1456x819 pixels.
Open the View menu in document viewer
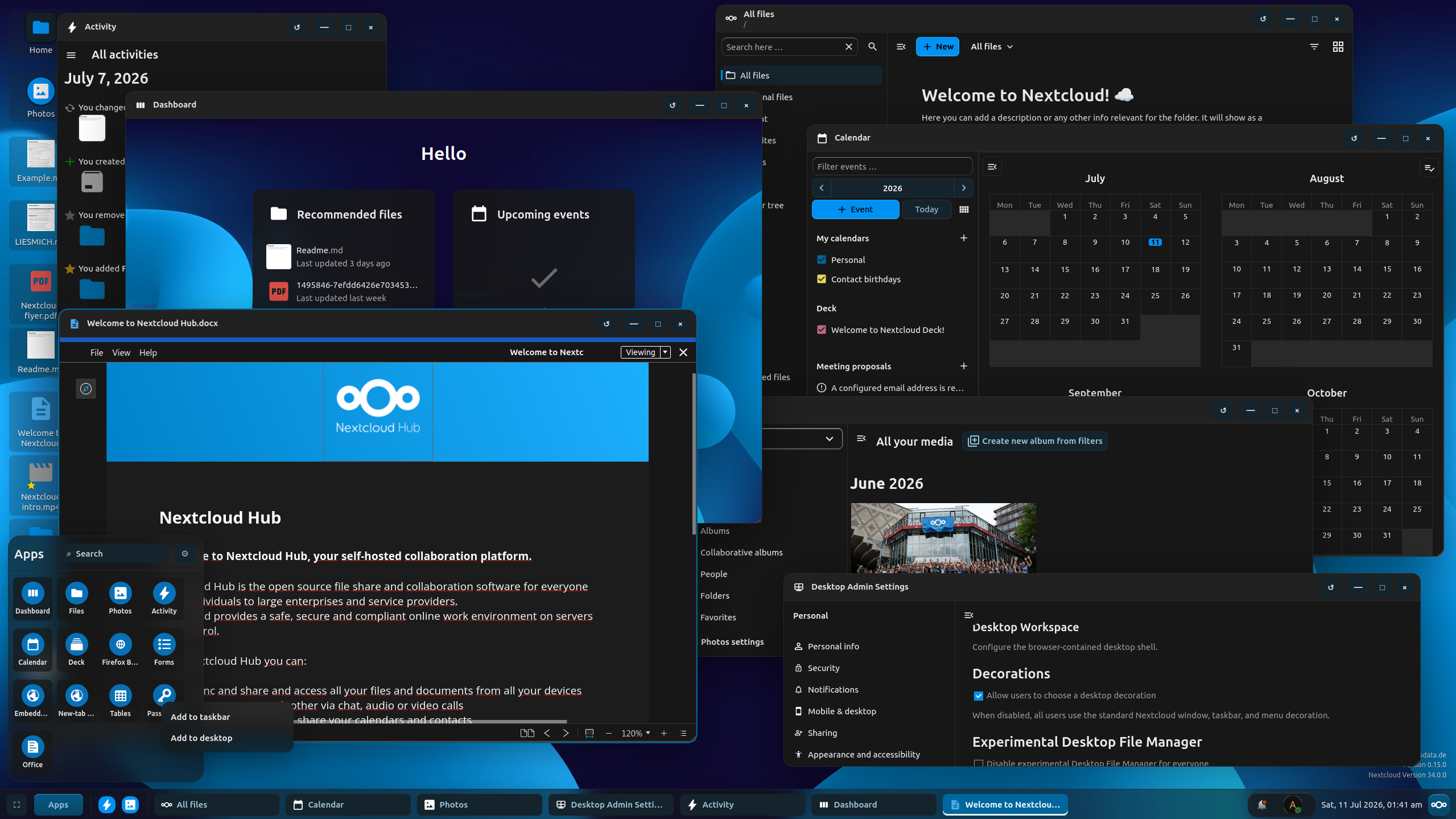click(x=121, y=353)
